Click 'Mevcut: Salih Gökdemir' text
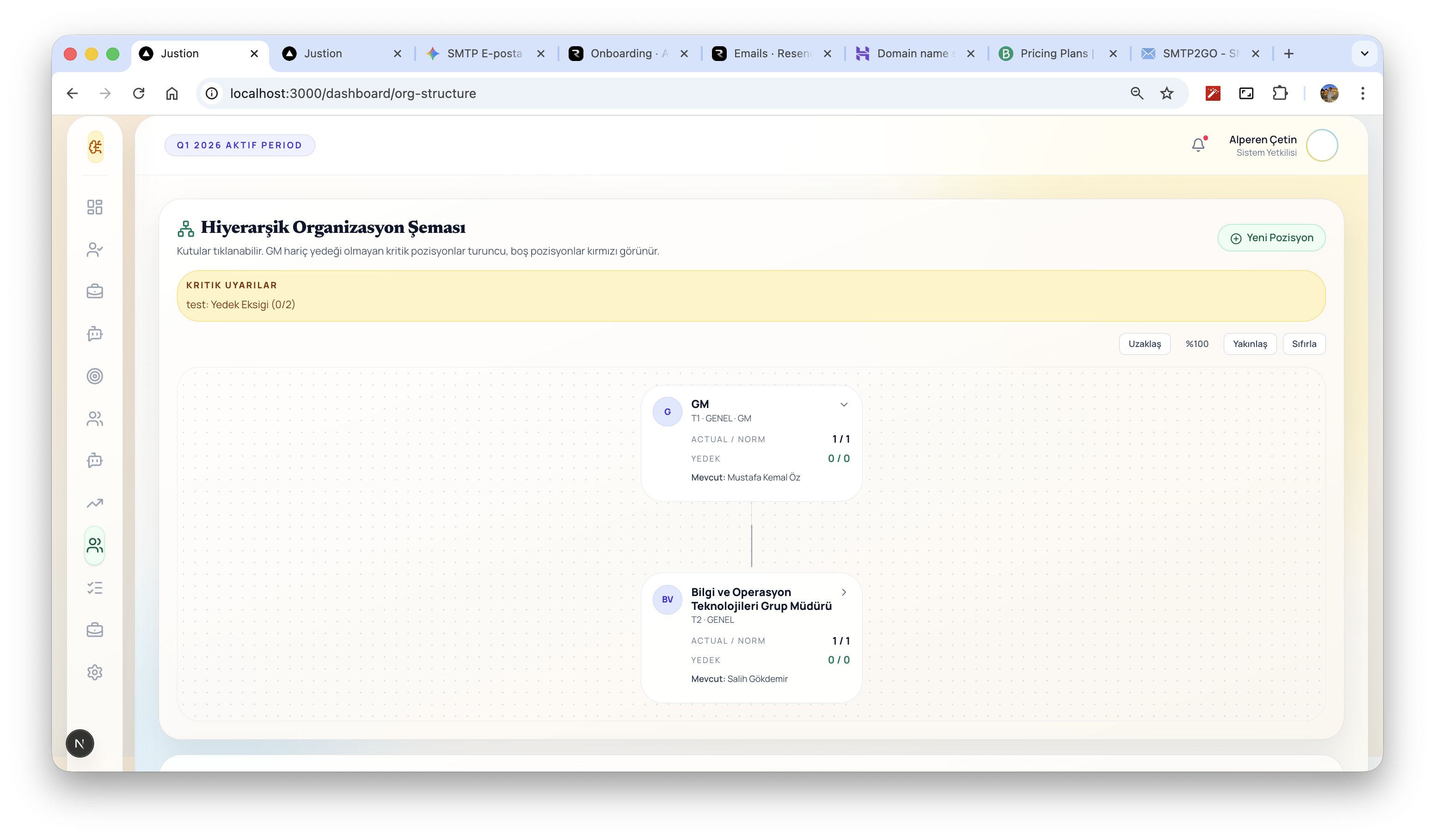The image size is (1435, 840). pyautogui.click(x=739, y=679)
